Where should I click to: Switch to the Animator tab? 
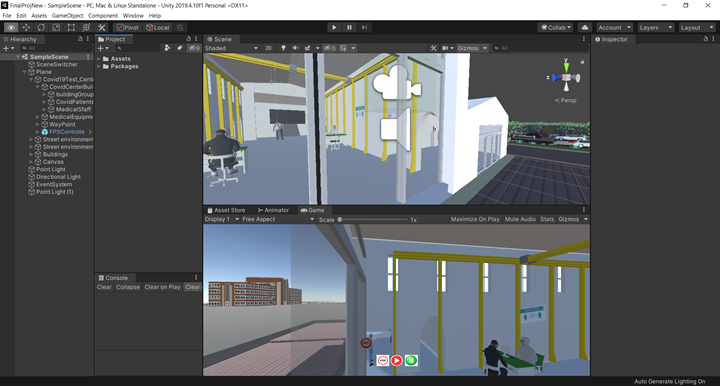273,210
